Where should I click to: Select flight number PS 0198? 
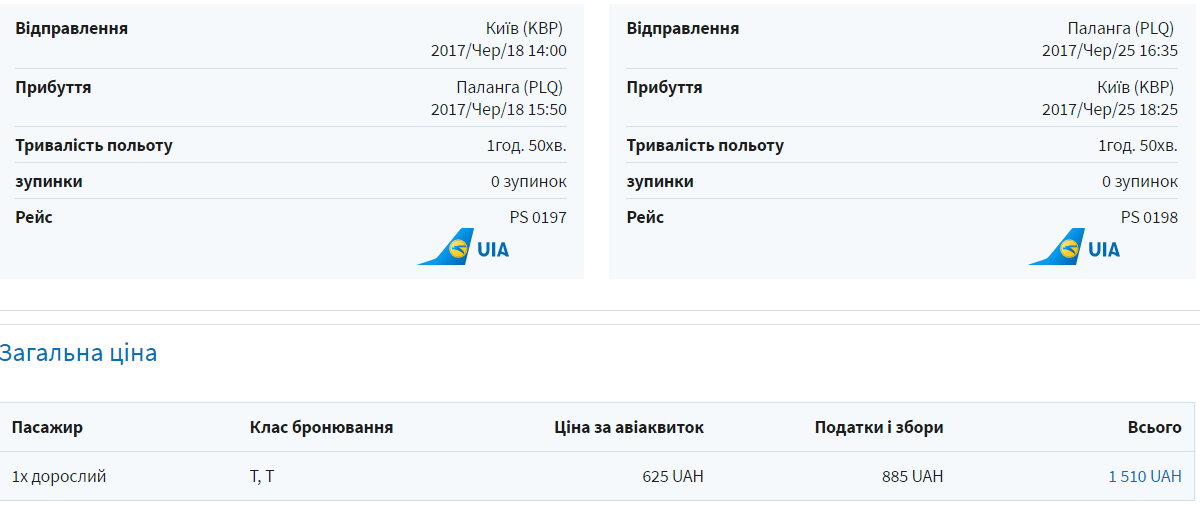pyautogui.click(x=1149, y=218)
